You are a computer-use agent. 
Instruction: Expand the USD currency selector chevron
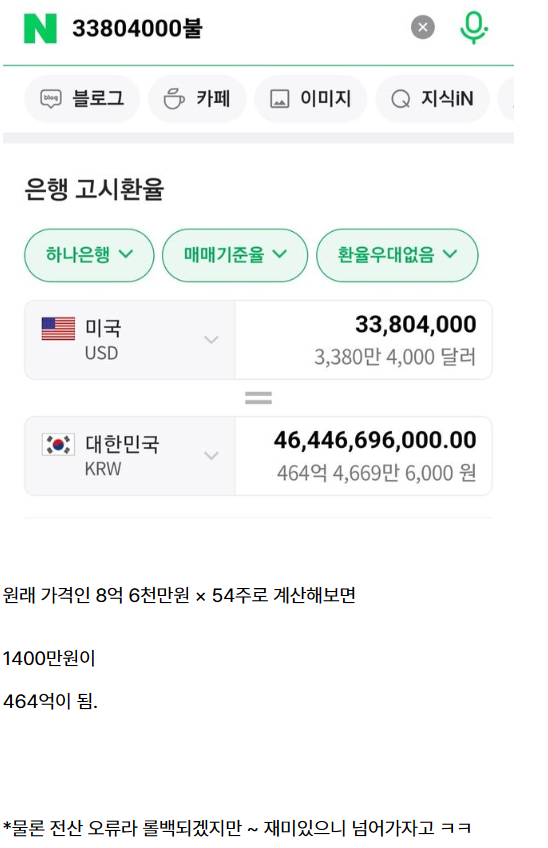click(211, 340)
